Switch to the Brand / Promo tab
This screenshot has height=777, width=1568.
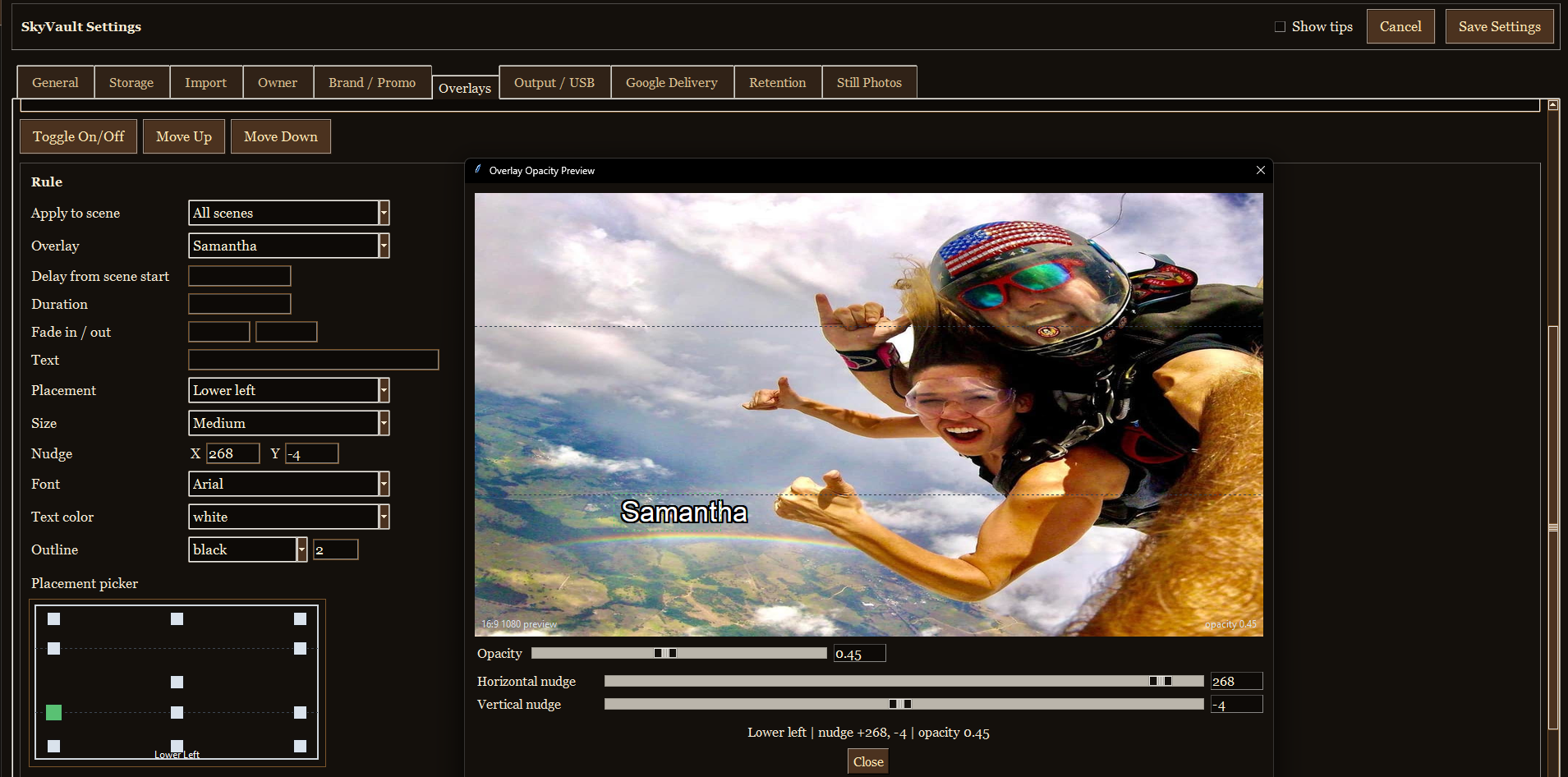coord(372,82)
